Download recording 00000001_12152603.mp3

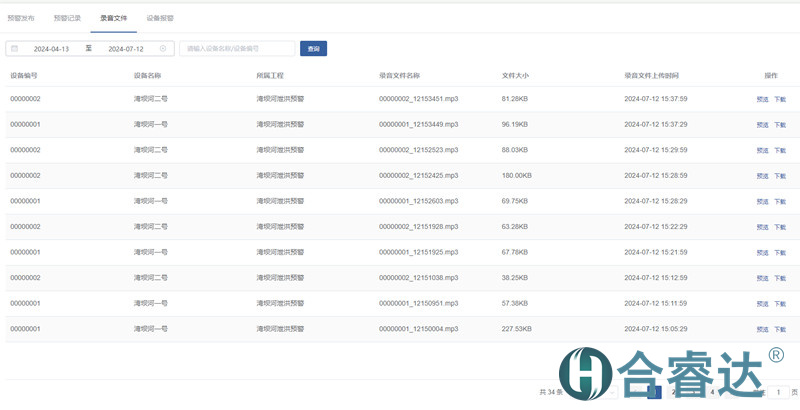point(780,201)
